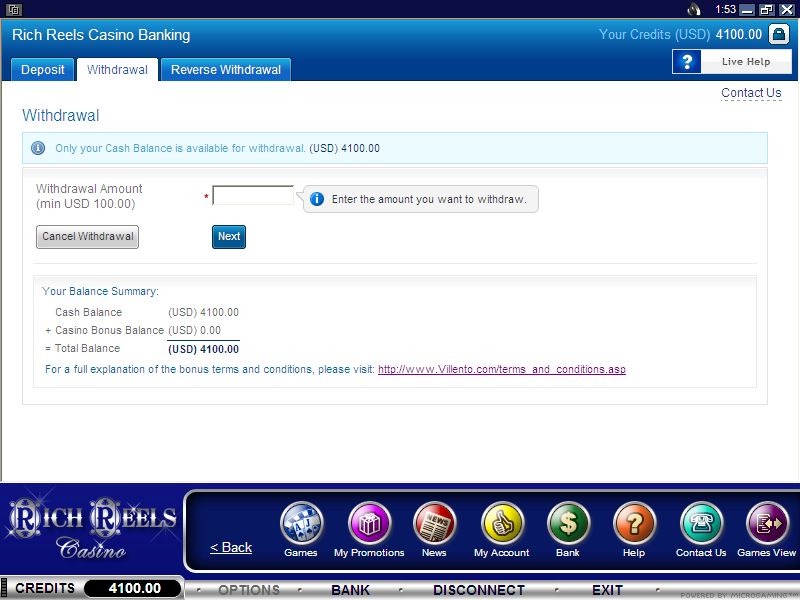Click the min USD 100.00 label
This screenshot has width=800, height=600.
[x=86, y=204]
